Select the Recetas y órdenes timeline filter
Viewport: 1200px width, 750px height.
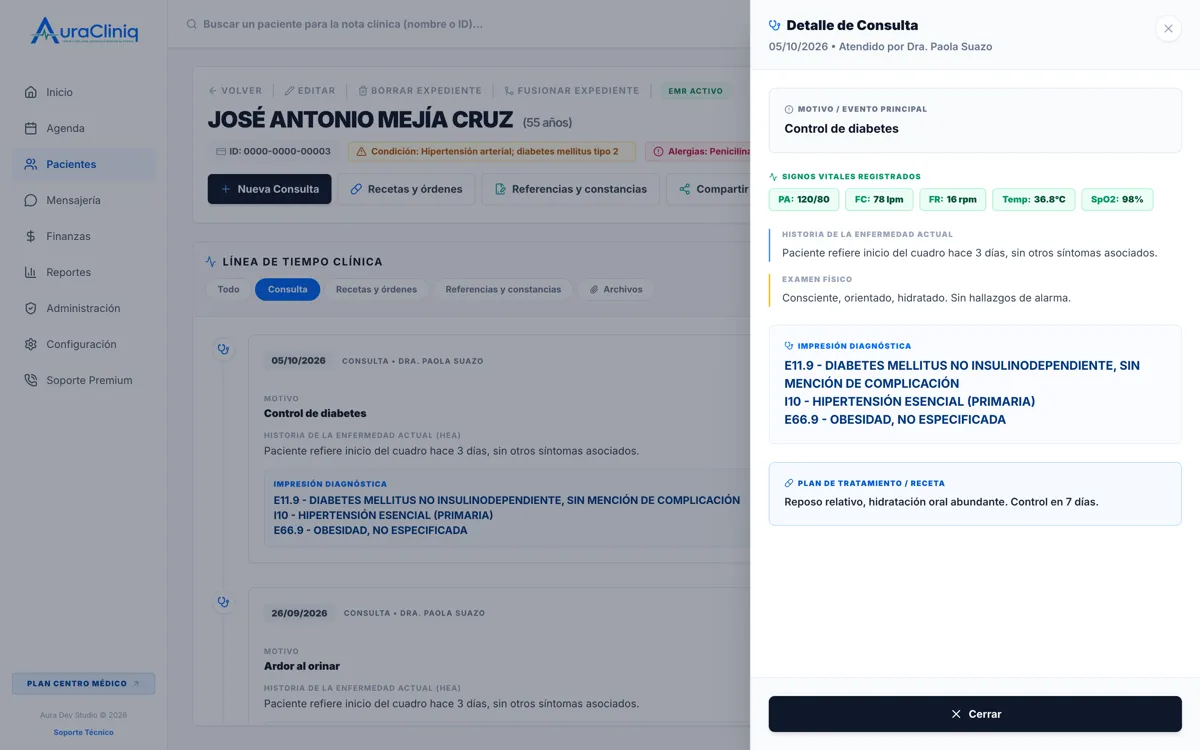[376, 289]
